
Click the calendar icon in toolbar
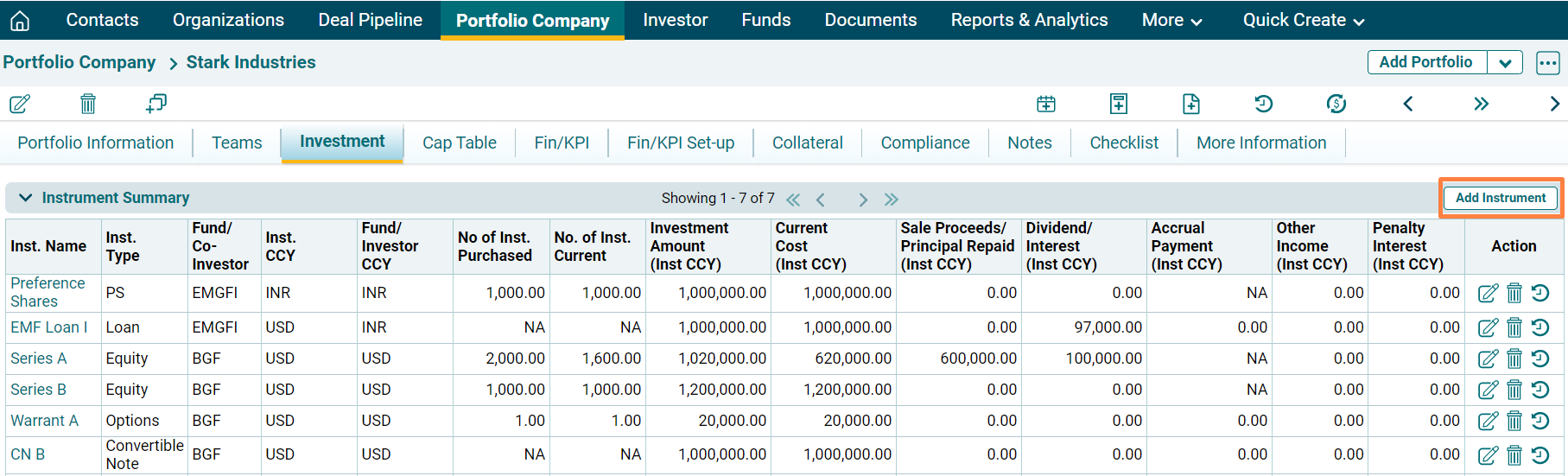click(x=1045, y=105)
